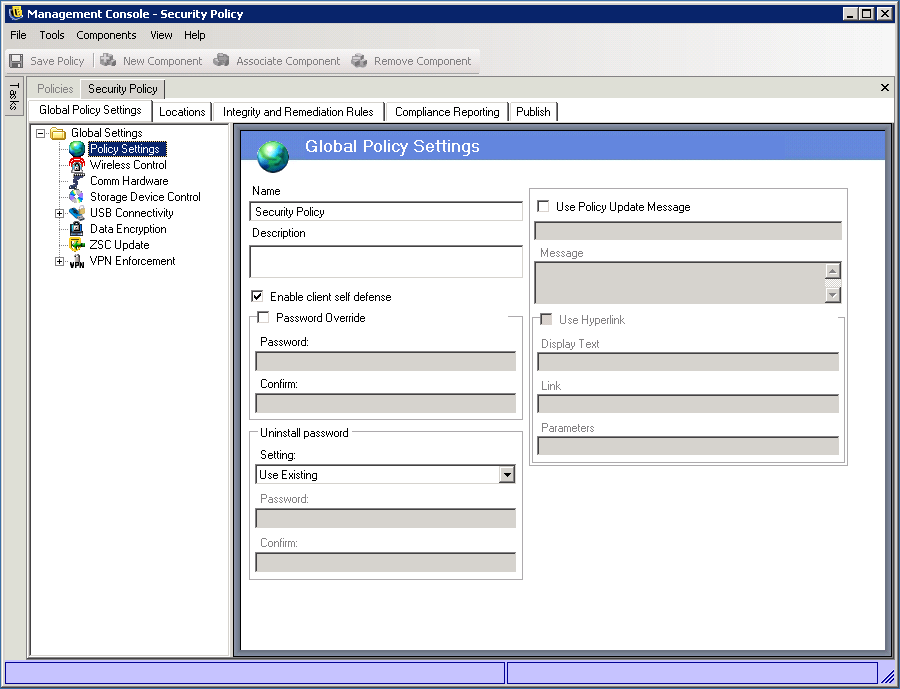Screen dimensions: 900x689
Task: Select USB Connectivity tree item
Action: pos(131,213)
